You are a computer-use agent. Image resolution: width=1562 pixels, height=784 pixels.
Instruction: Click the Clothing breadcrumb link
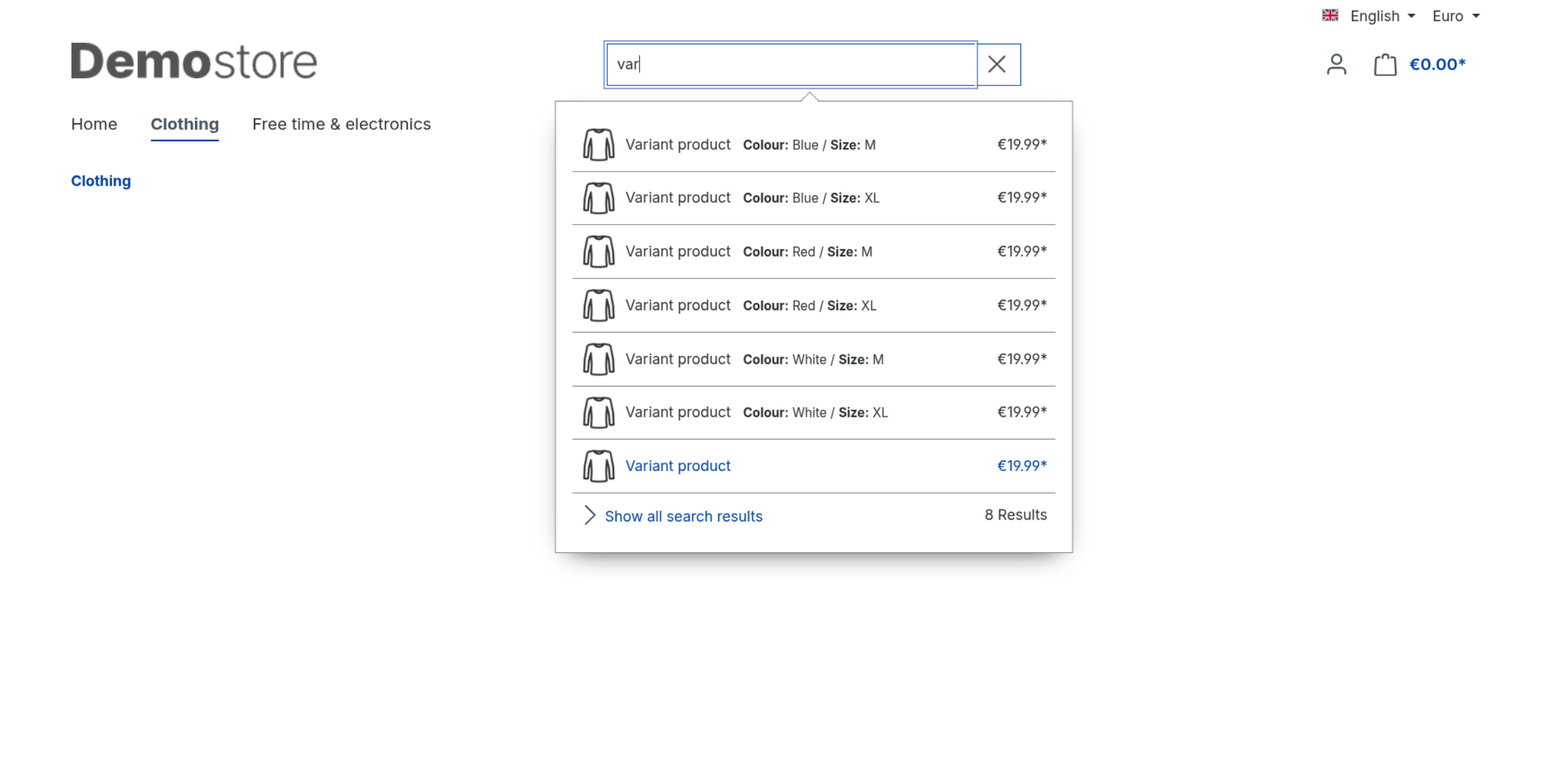coord(101,181)
